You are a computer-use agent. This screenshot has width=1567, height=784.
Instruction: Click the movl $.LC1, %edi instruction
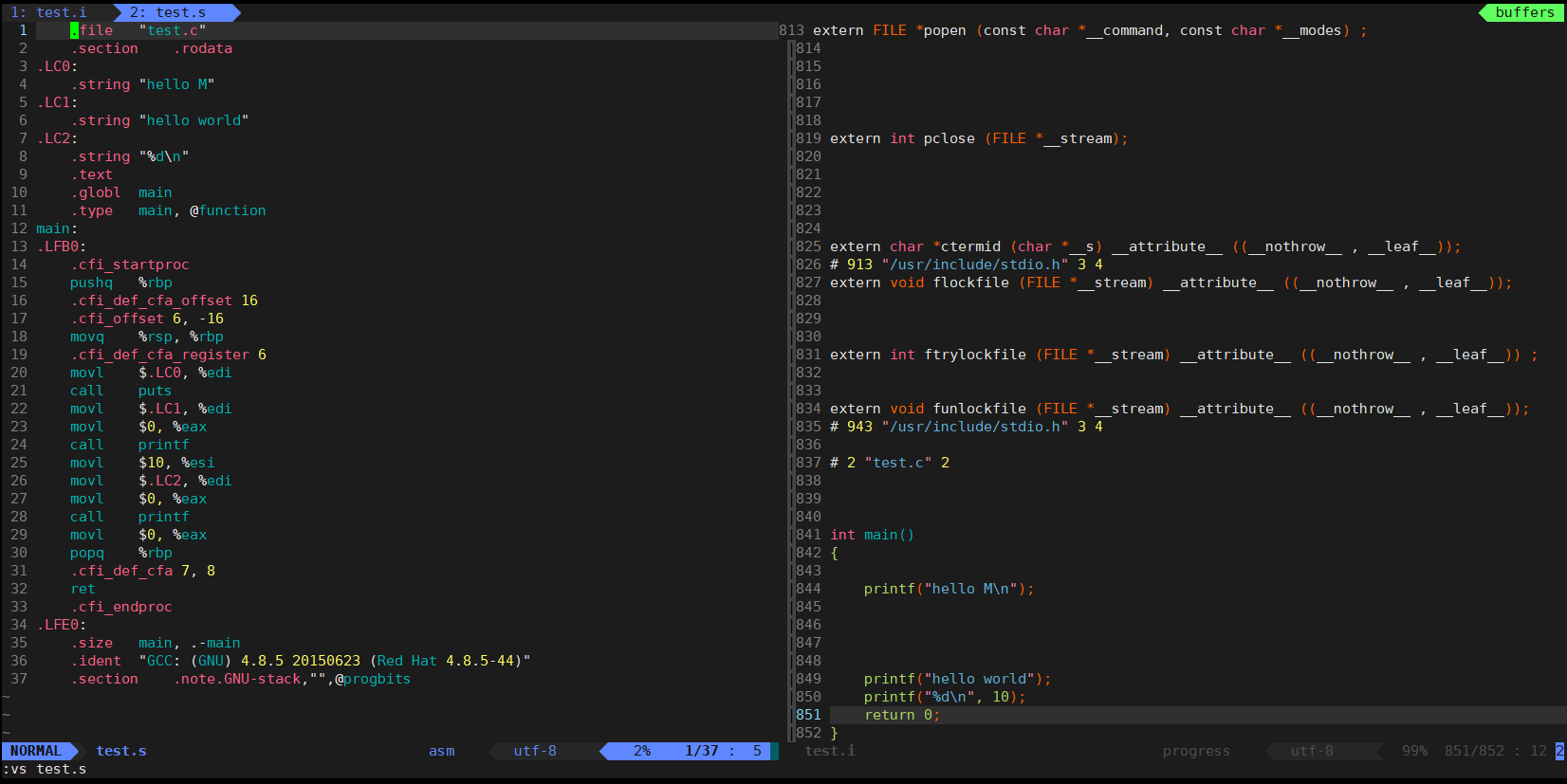[151, 409]
